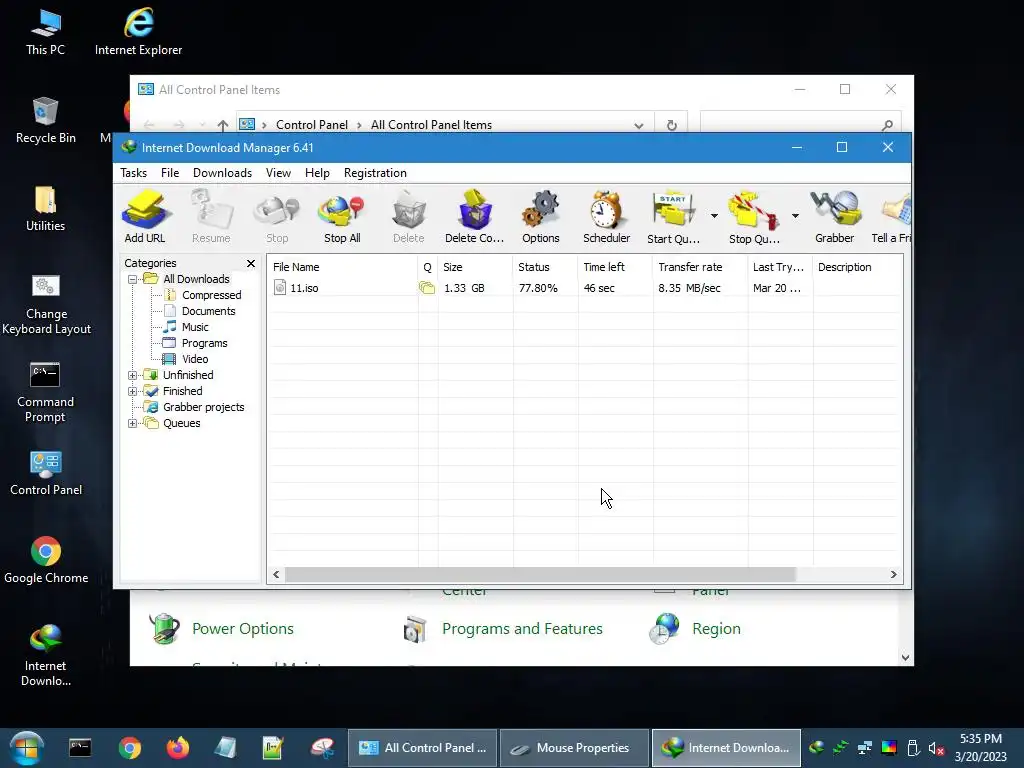Viewport: 1024px width, 768px height.
Task: Click the Start Queue icon
Action: coord(673,217)
